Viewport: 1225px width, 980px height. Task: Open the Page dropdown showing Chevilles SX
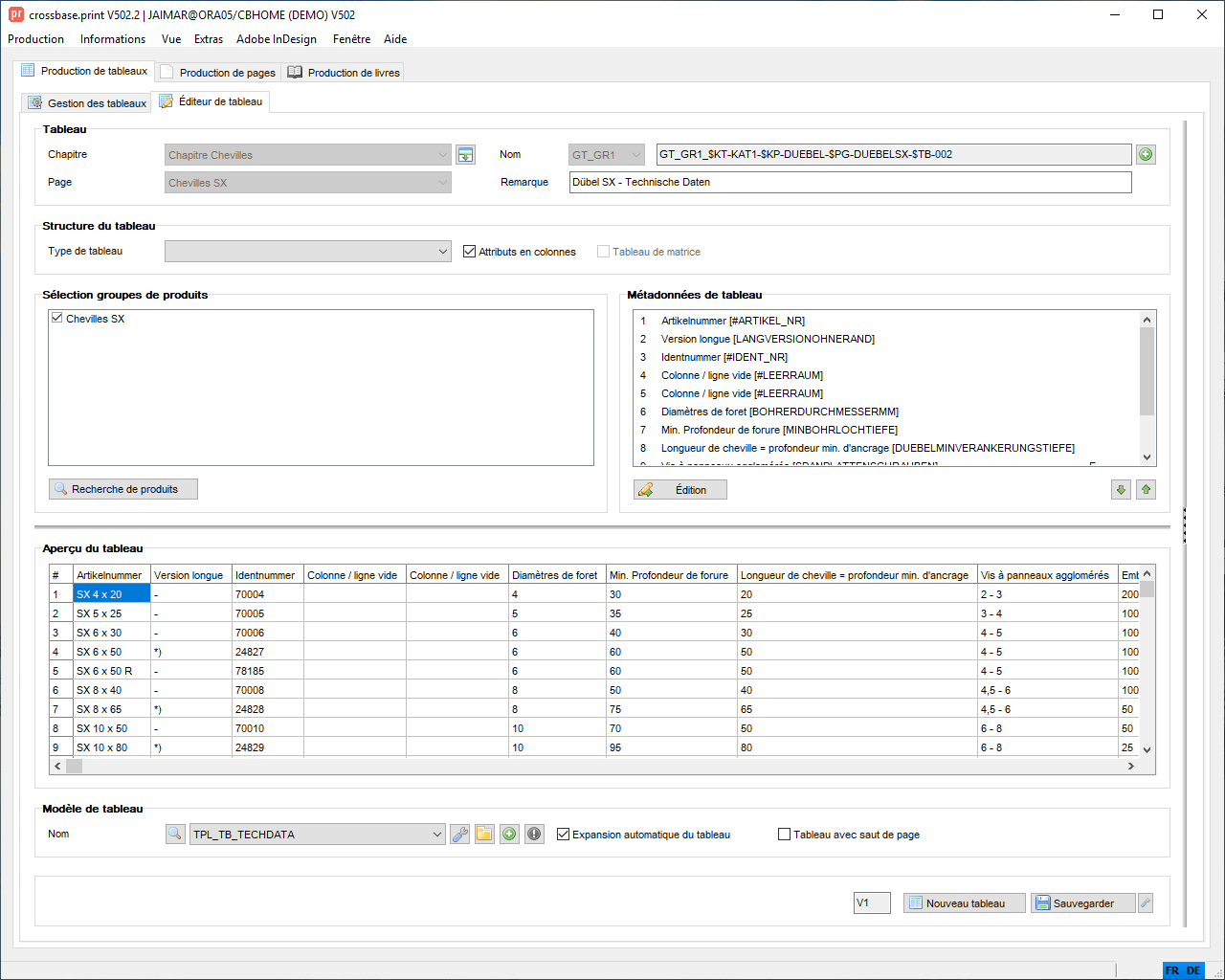(x=308, y=183)
